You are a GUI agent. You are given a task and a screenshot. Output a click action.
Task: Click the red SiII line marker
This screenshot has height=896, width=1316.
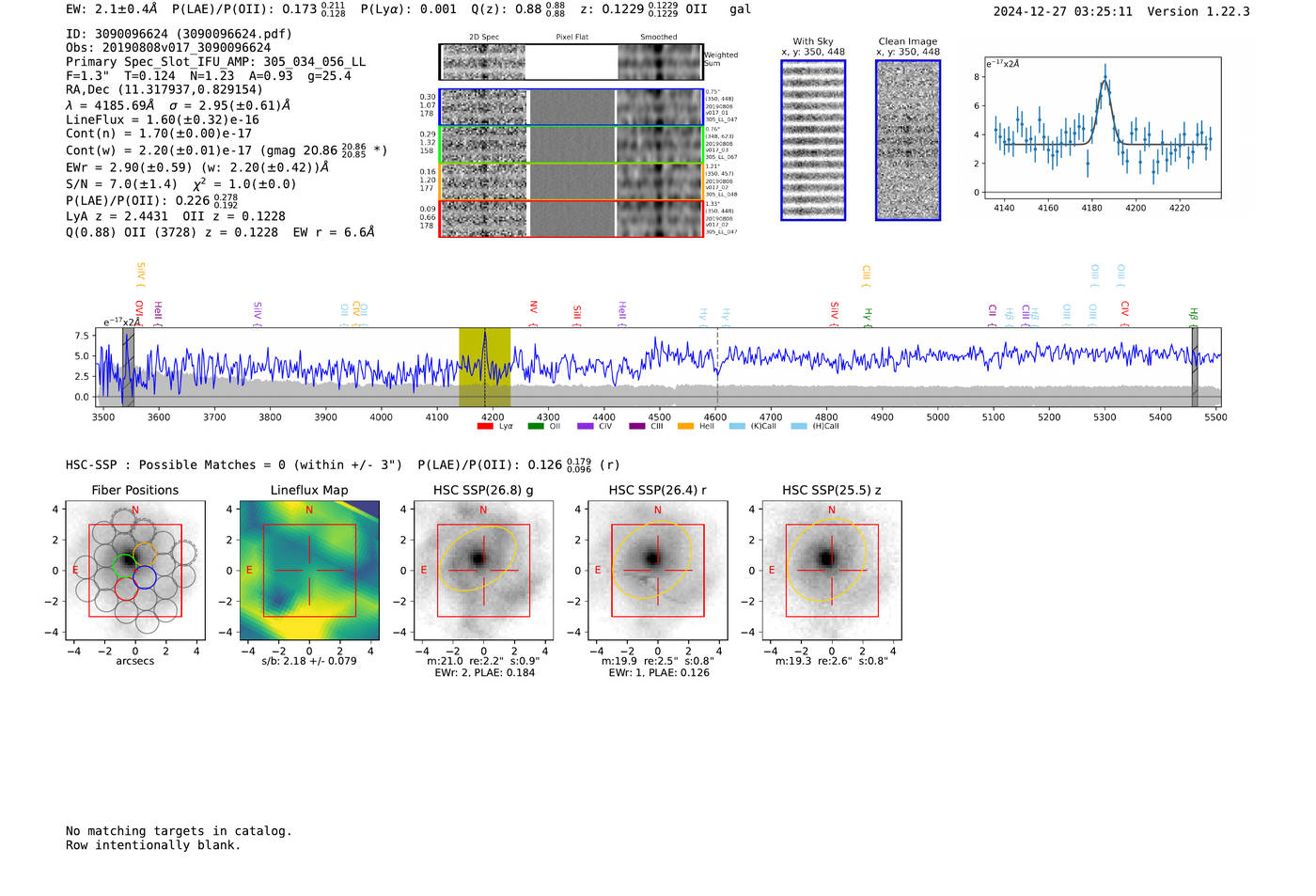577,314
